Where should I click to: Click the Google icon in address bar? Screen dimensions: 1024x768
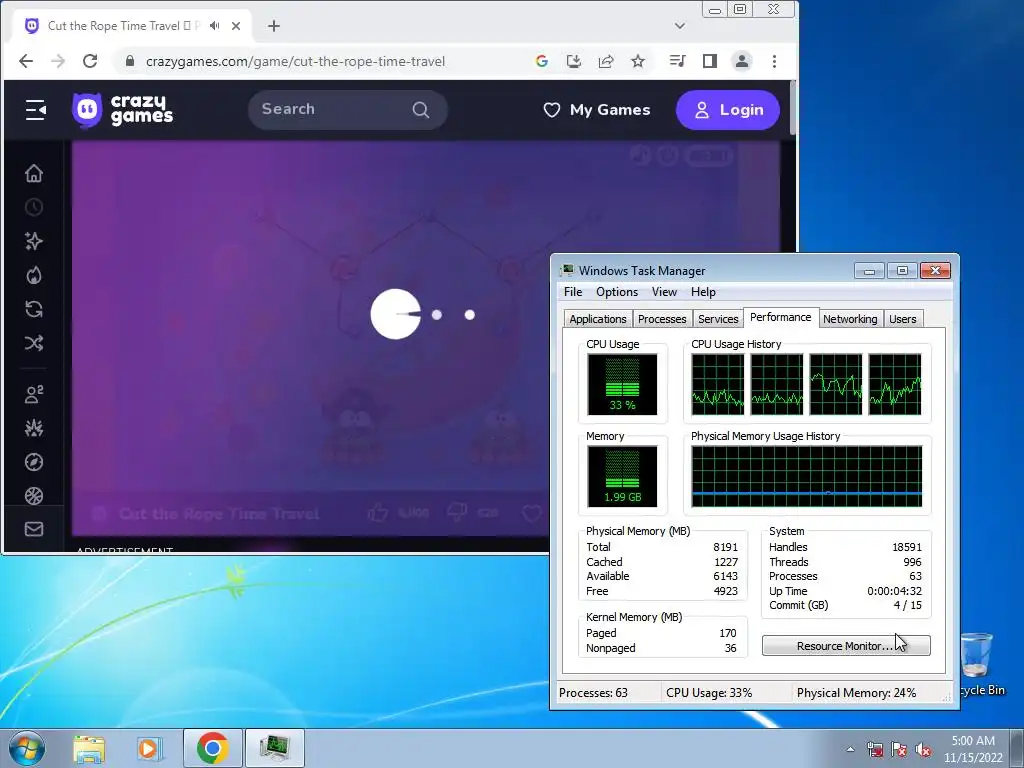pos(541,61)
